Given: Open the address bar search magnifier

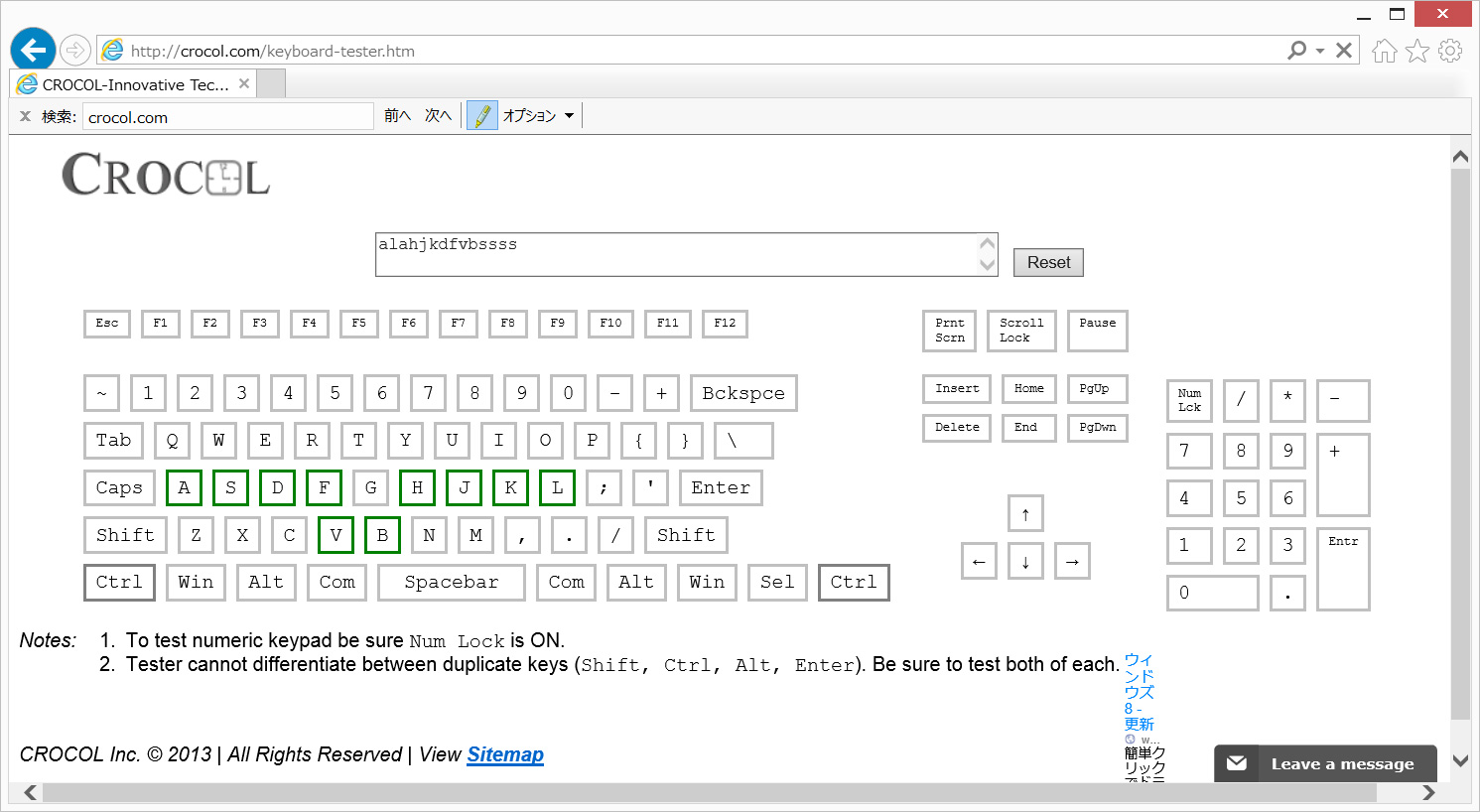Looking at the screenshot, I should pyautogui.click(x=1296, y=50).
